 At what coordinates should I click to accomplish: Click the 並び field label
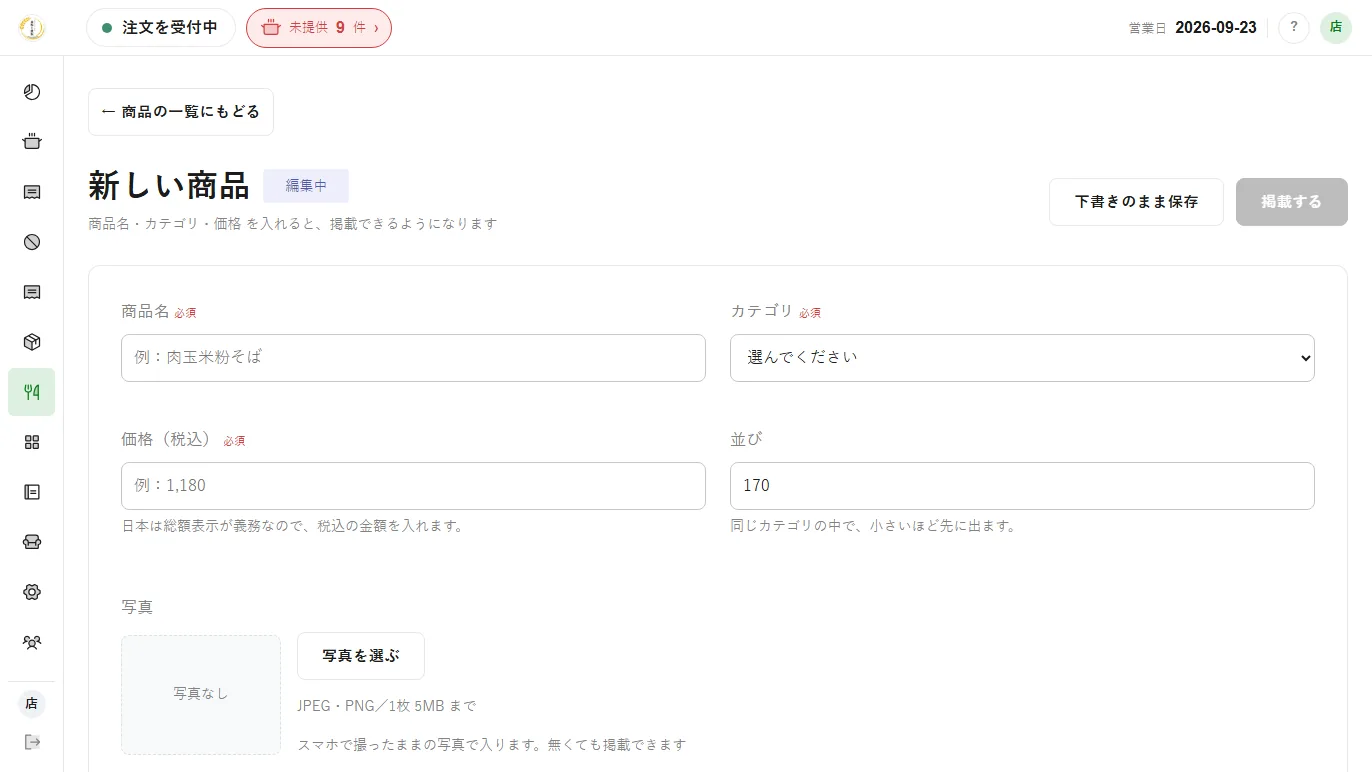(x=746, y=439)
